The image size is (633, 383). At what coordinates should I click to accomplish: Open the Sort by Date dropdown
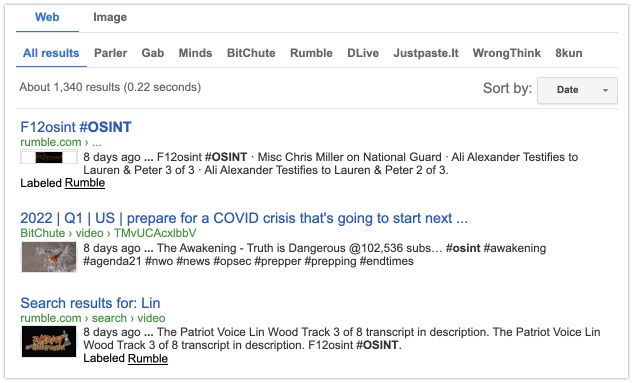click(577, 90)
